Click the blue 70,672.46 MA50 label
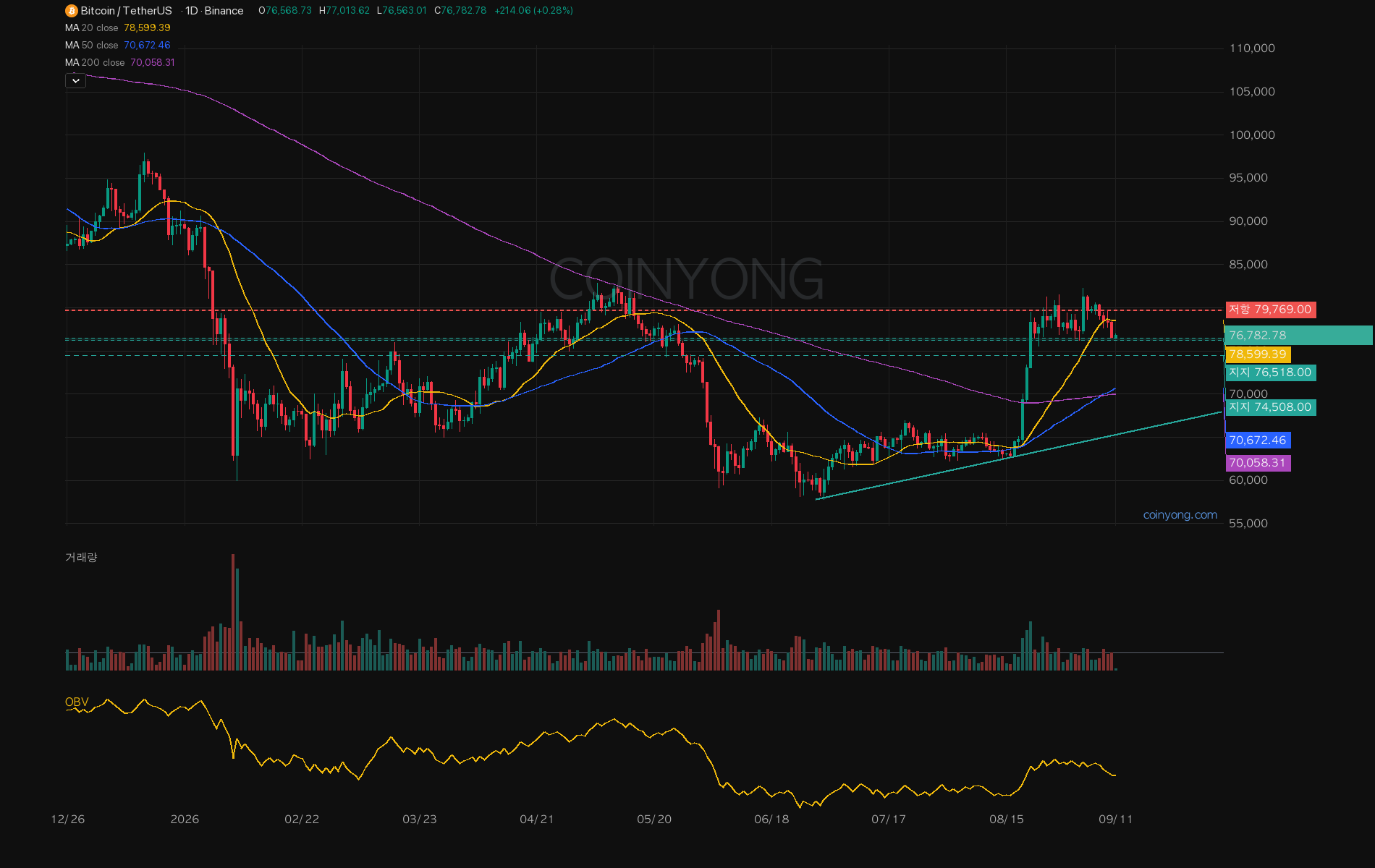Screen dimensions: 1375x868 pos(1258,441)
